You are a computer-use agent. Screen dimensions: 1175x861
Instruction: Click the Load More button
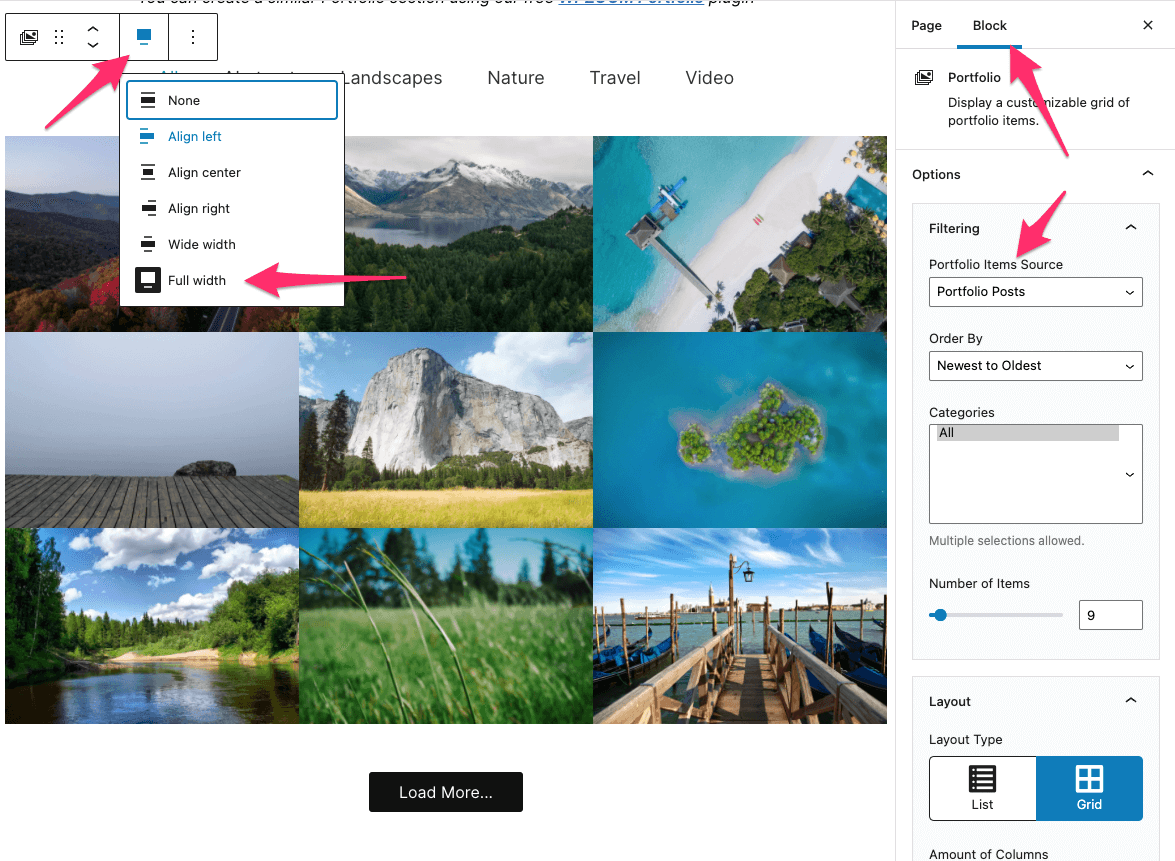click(x=446, y=792)
